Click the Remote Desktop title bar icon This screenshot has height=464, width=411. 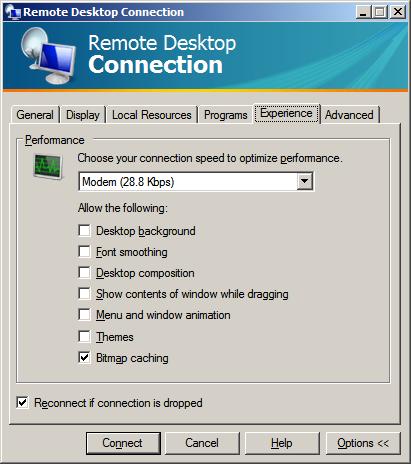(x=13, y=12)
